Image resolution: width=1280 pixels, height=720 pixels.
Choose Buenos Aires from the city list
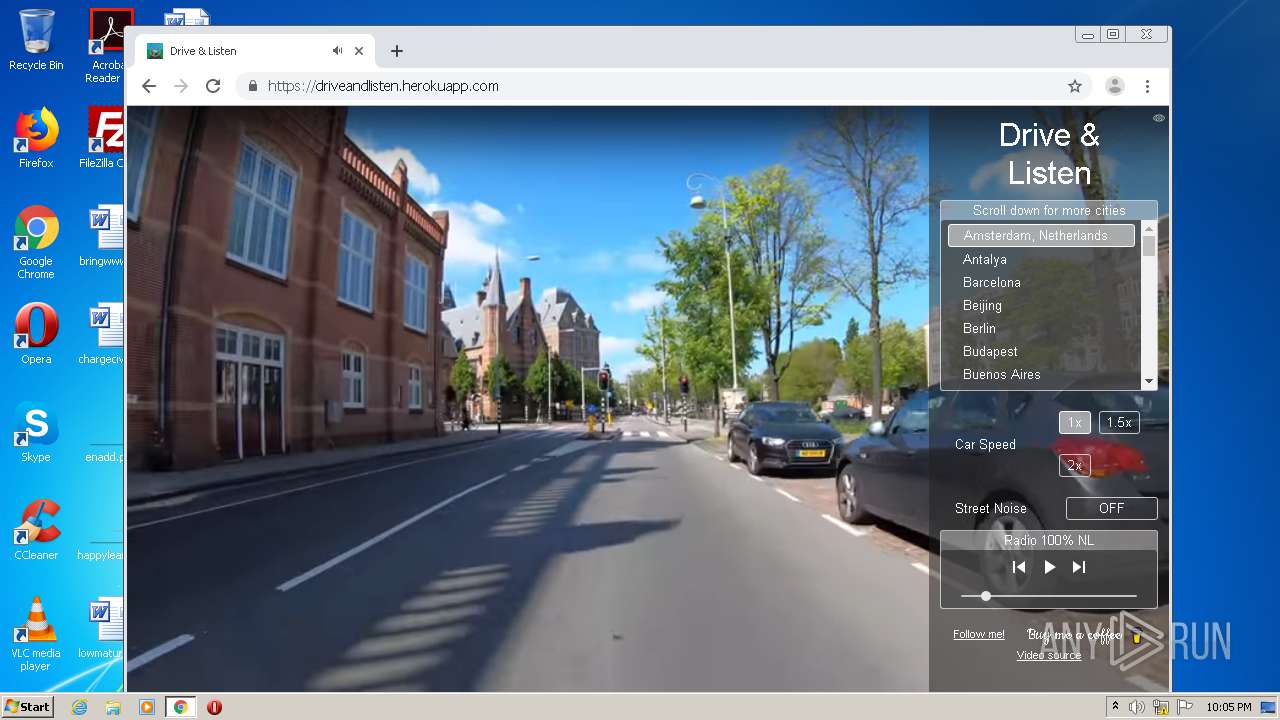click(x=1001, y=374)
